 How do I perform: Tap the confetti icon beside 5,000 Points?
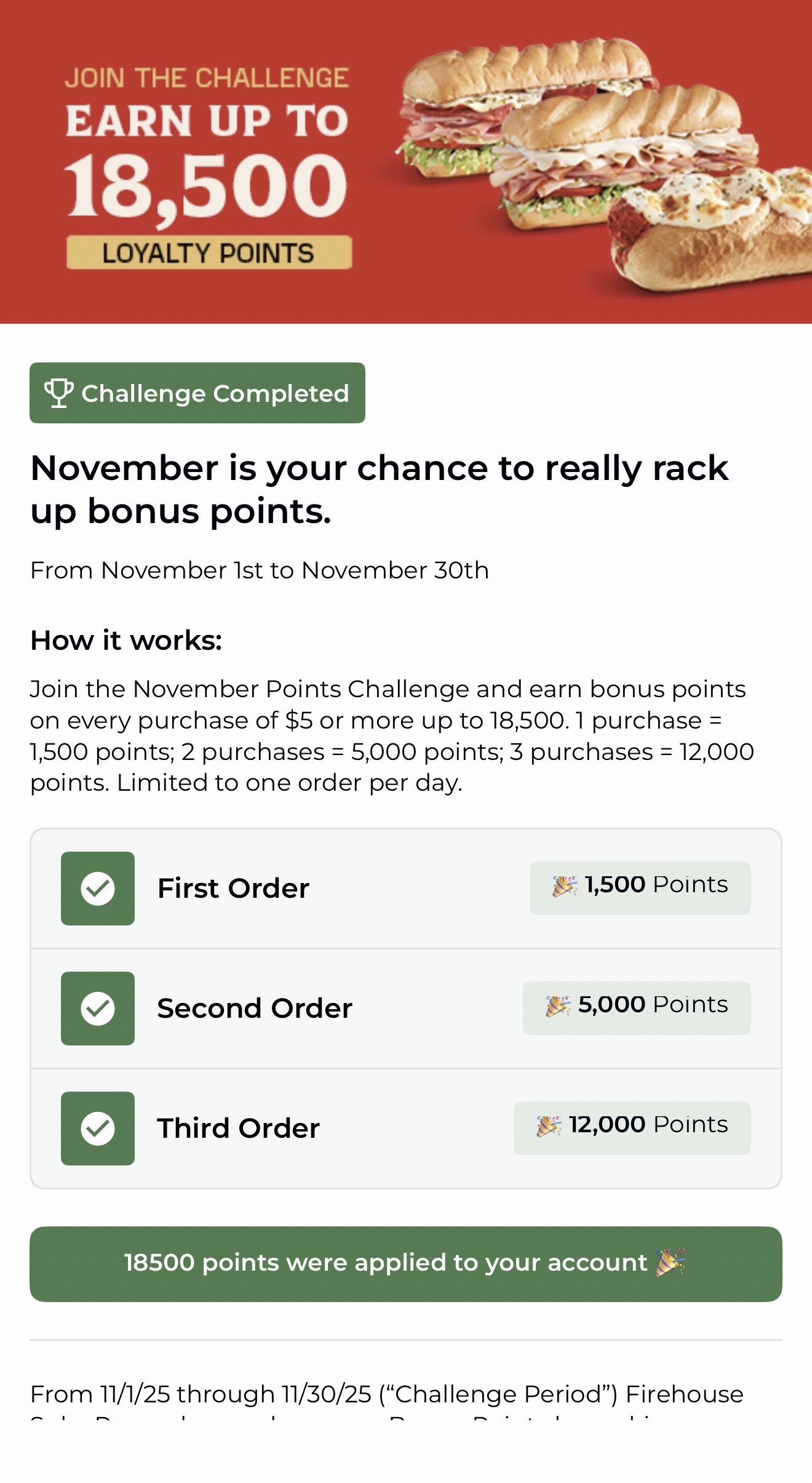557,1006
